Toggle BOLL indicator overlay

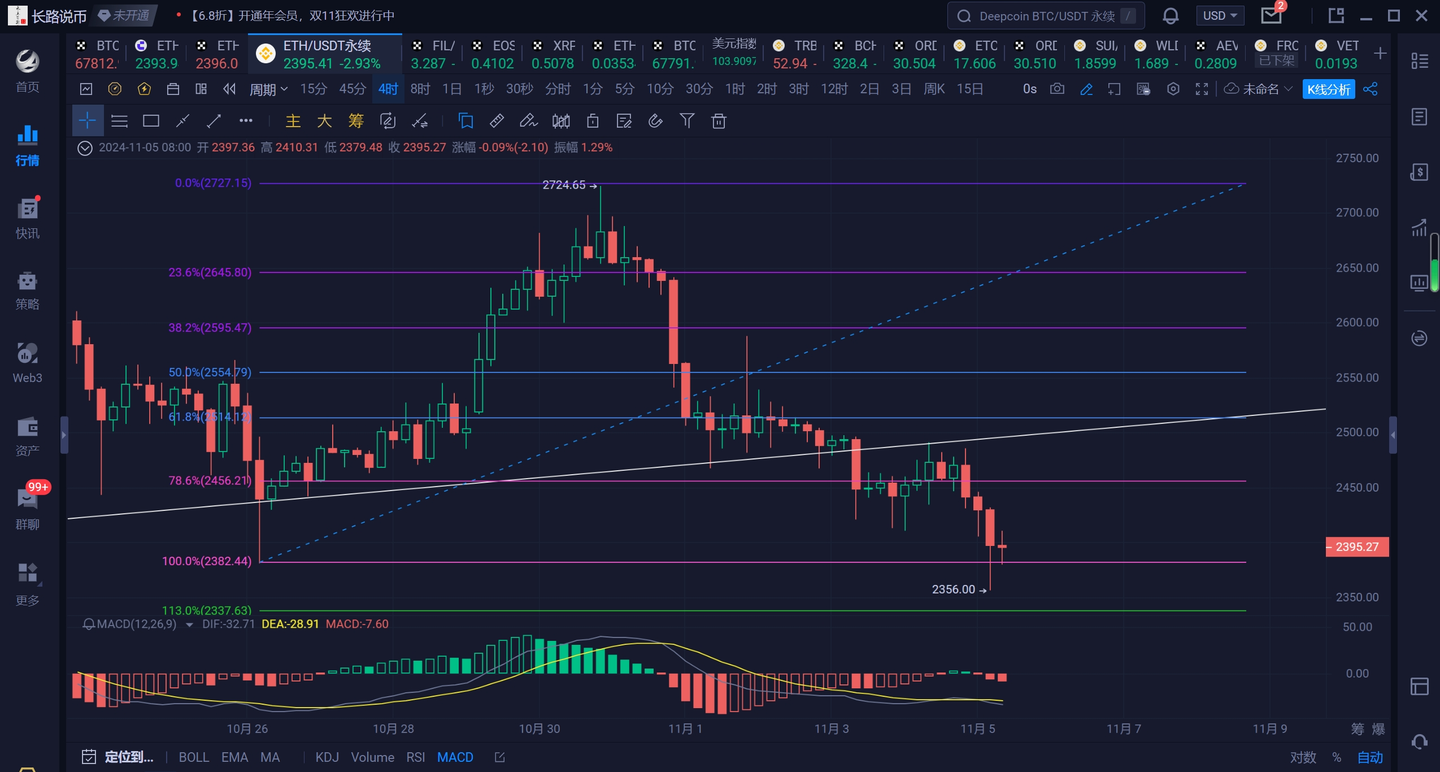tap(194, 757)
